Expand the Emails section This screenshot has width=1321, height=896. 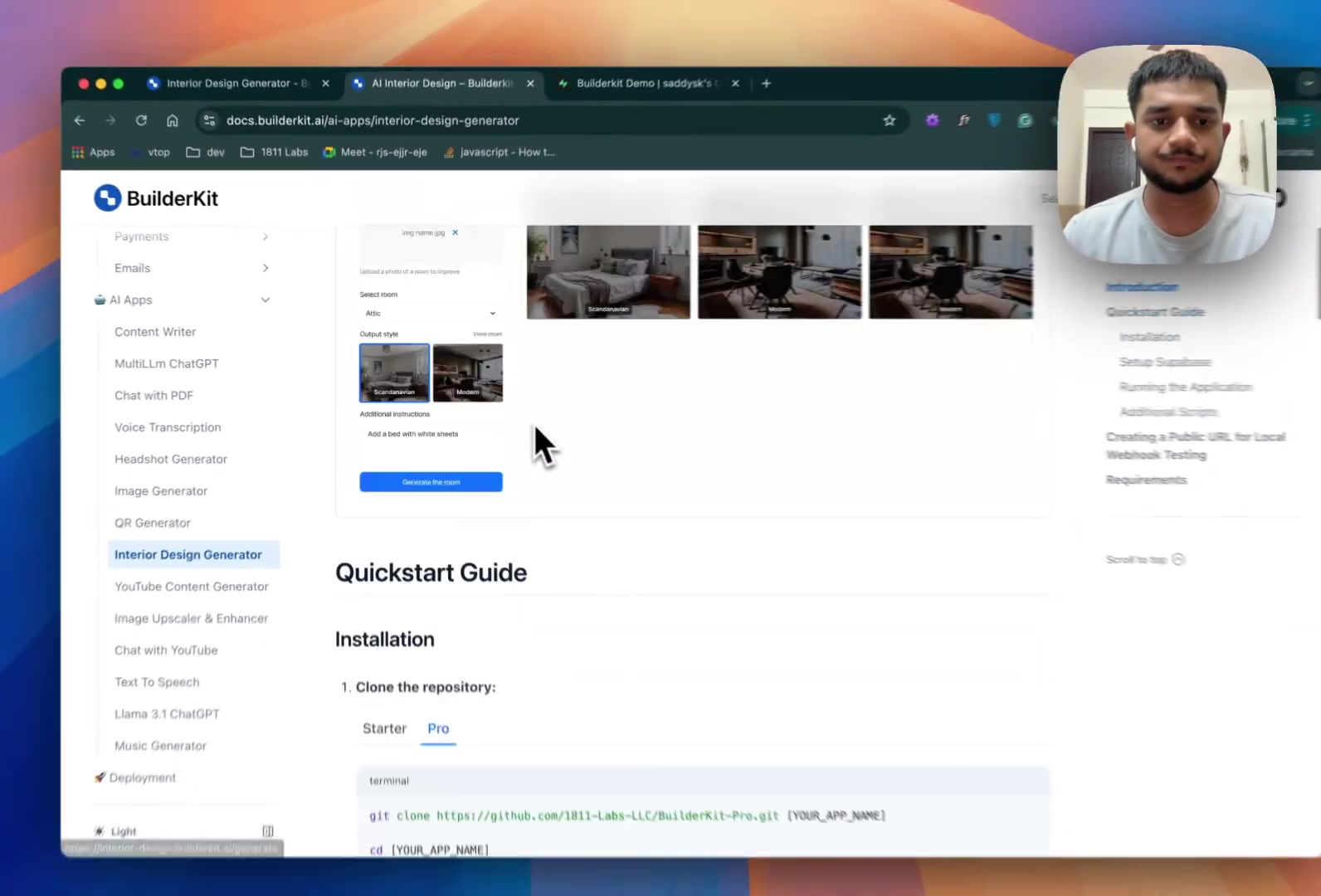(192, 268)
